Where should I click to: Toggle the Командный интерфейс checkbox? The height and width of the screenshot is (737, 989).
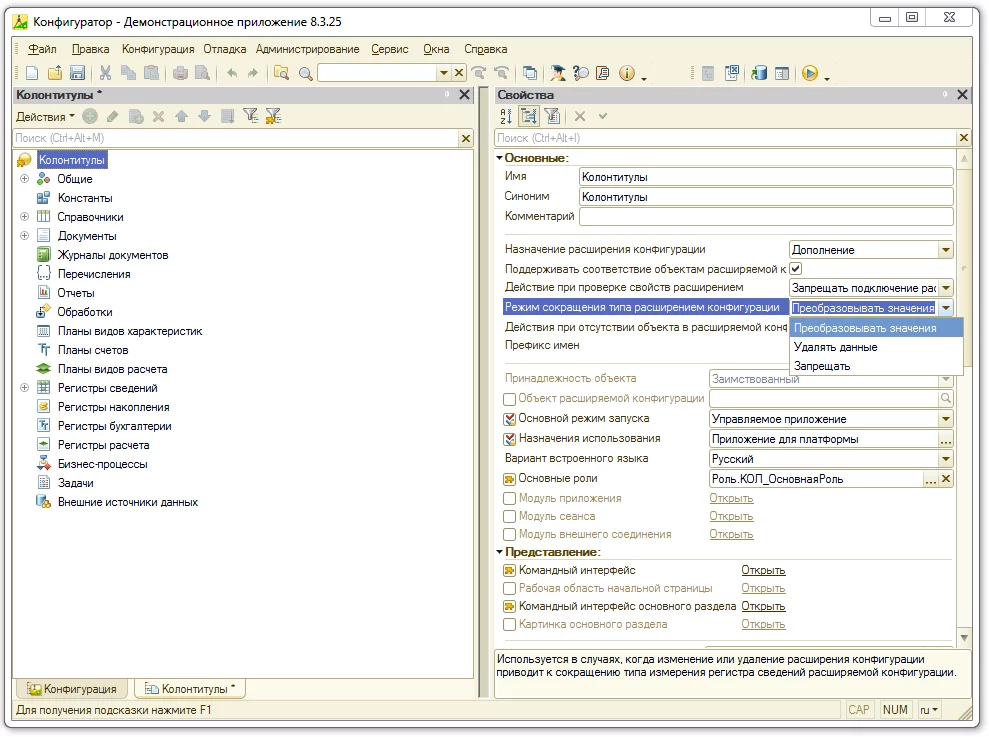(510, 571)
